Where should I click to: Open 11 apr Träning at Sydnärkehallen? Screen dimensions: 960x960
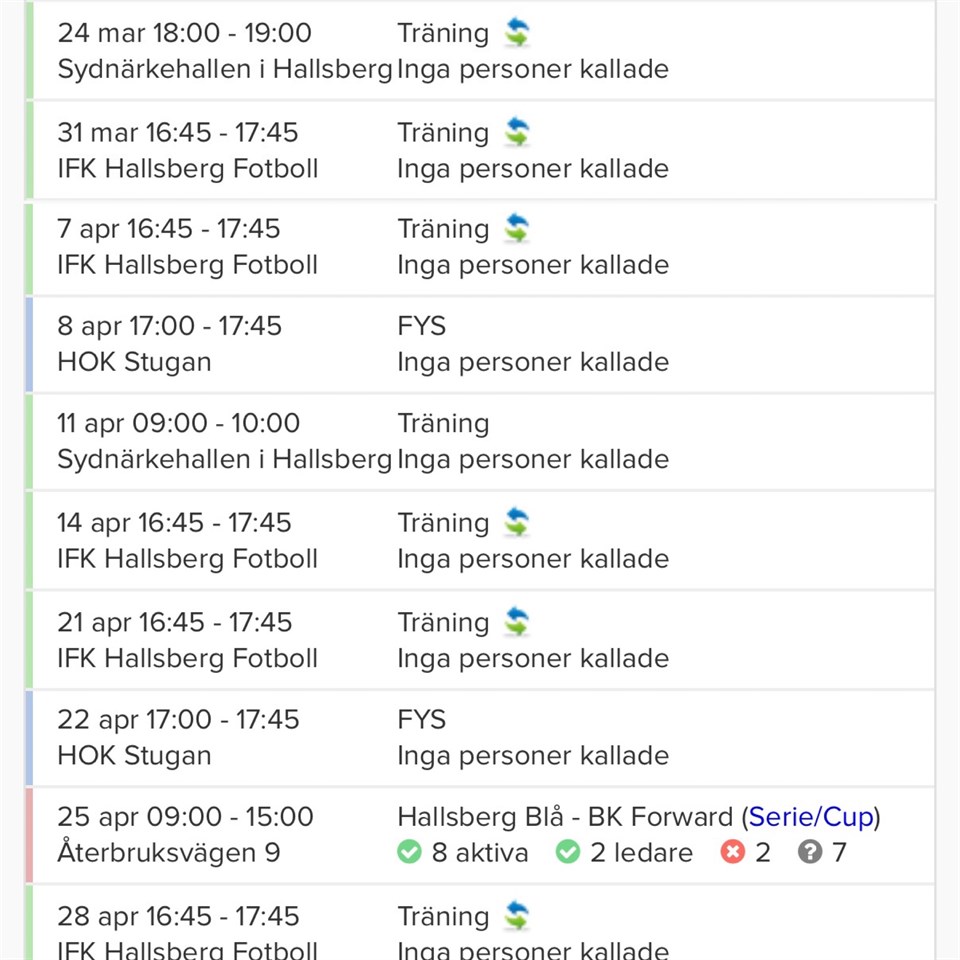(x=443, y=424)
